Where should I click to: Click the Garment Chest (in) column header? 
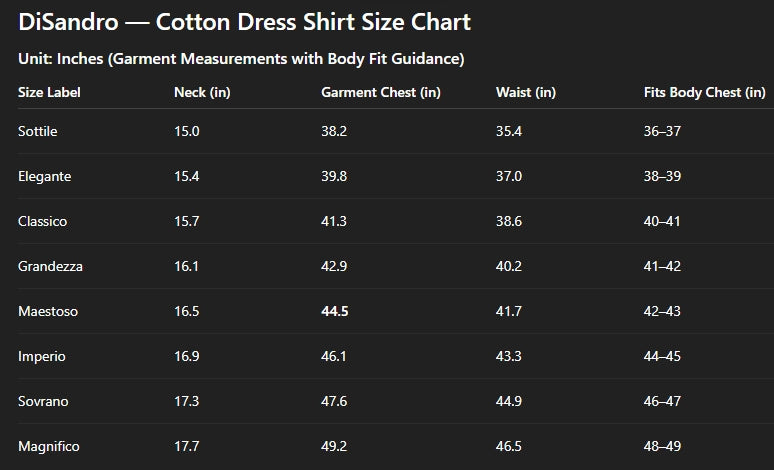[x=380, y=92]
